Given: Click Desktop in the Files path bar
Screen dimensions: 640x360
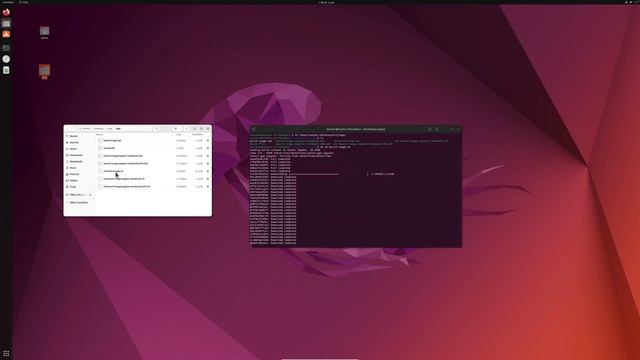Looking at the screenshot, I should tap(99, 129).
